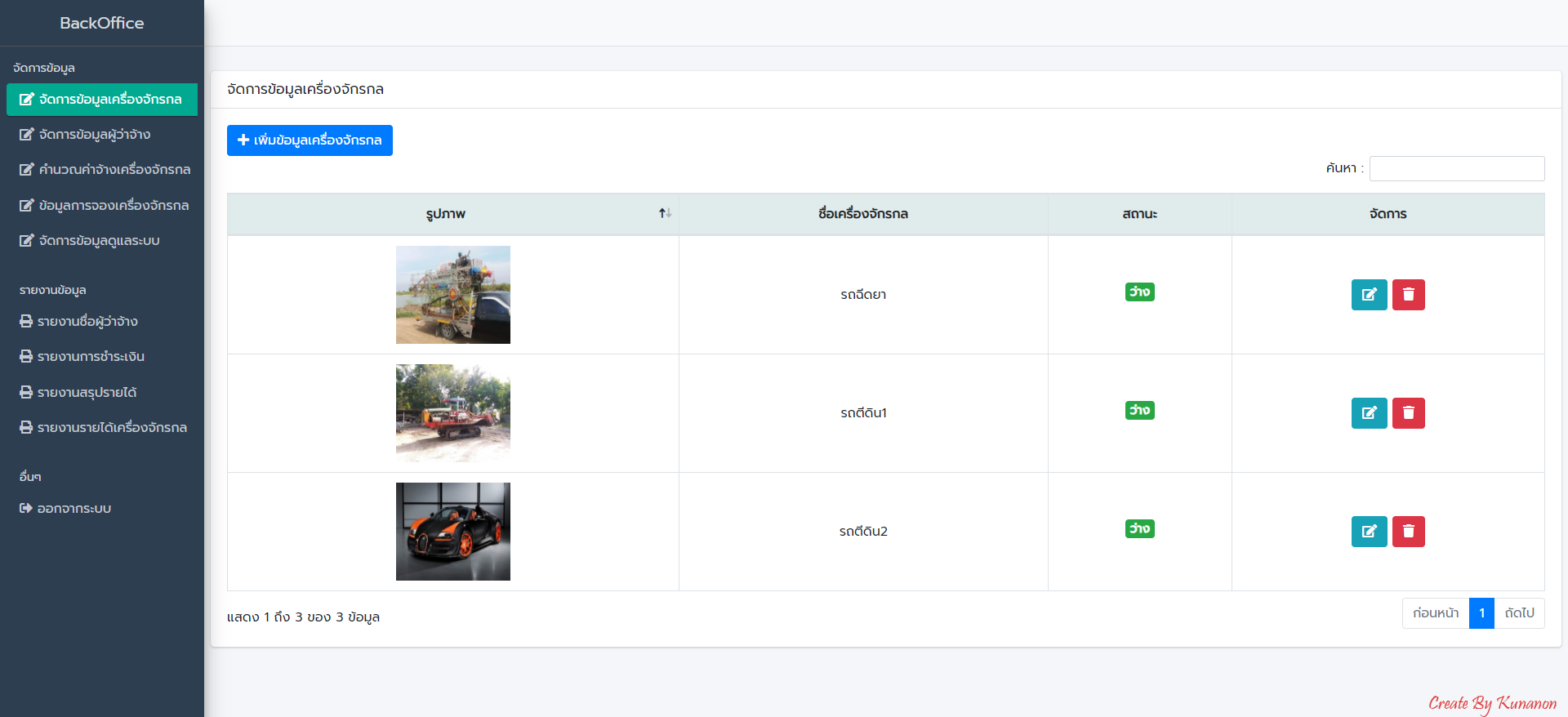Click the orange sports car thumbnail
This screenshot has height=717, width=1568.
(x=453, y=532)
